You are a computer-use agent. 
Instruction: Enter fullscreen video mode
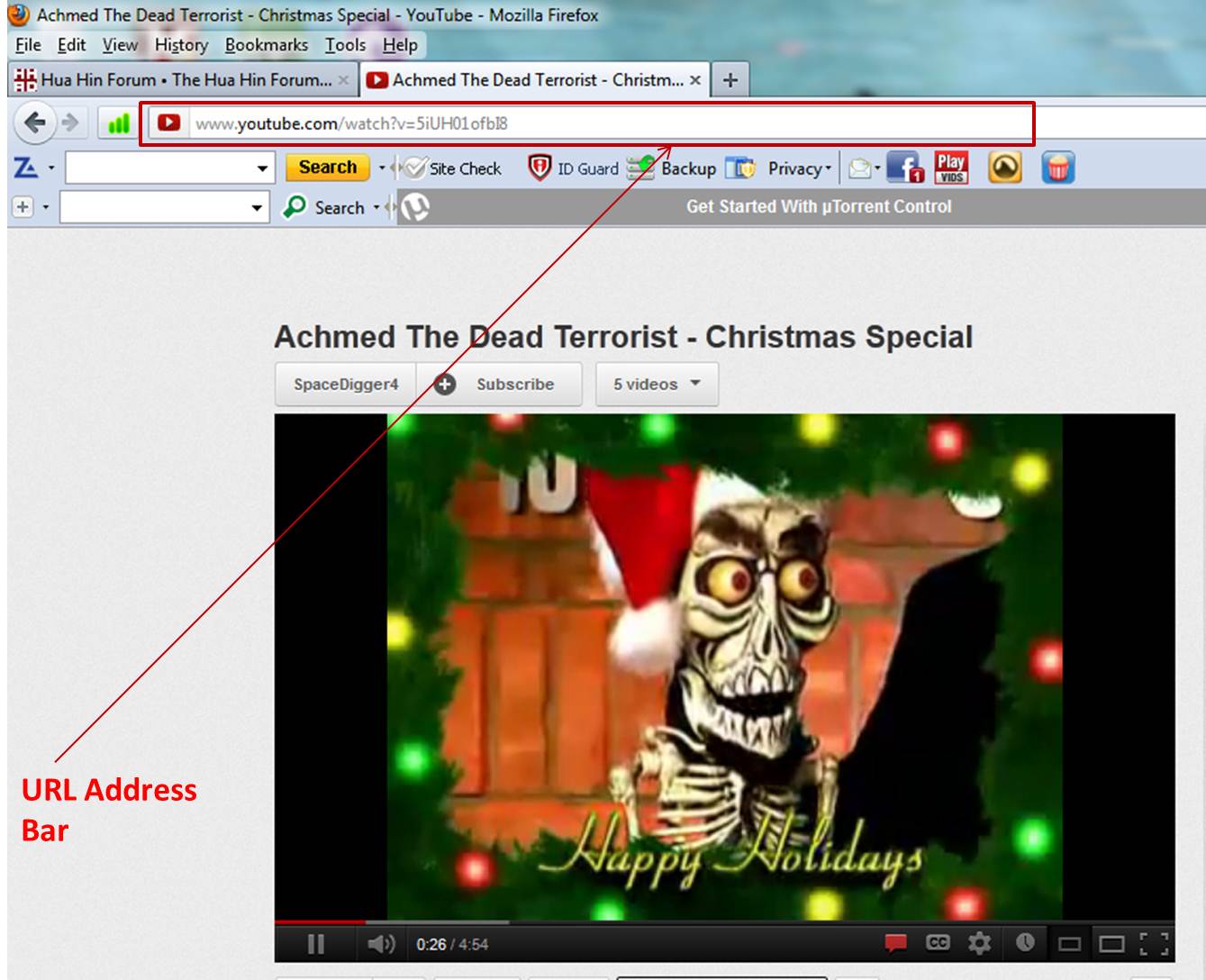[x=1154, y=944]
